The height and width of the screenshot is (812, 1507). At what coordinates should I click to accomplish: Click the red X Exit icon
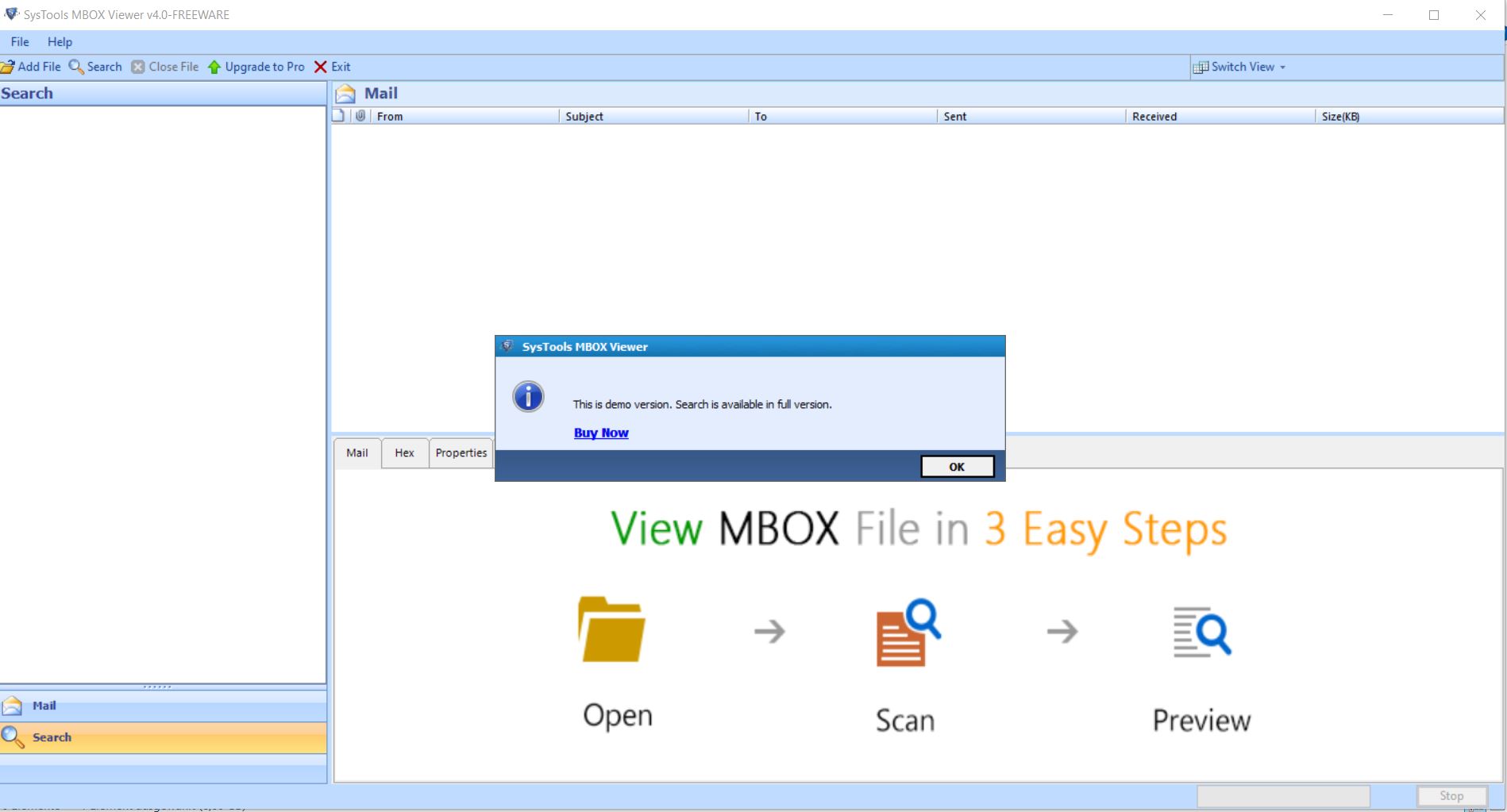pyautogui.click(x=321, y=67)
